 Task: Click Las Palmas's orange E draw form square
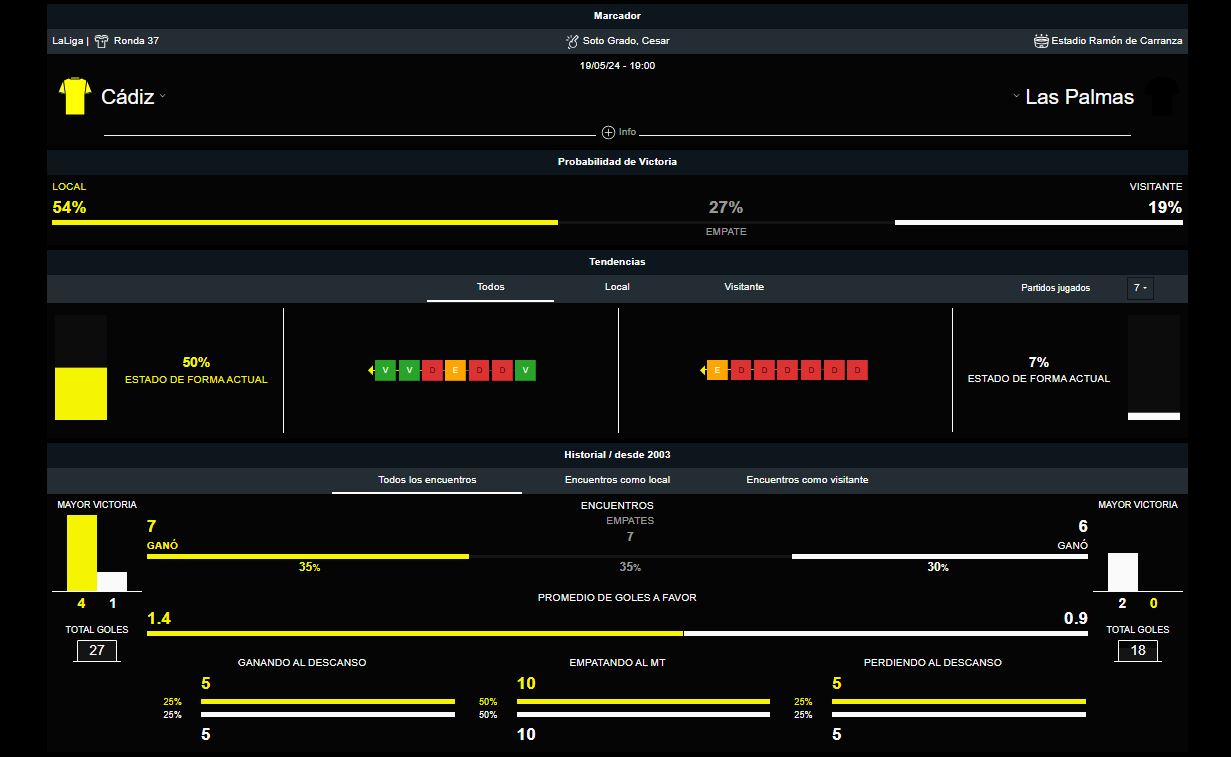(x=717, y=371)
